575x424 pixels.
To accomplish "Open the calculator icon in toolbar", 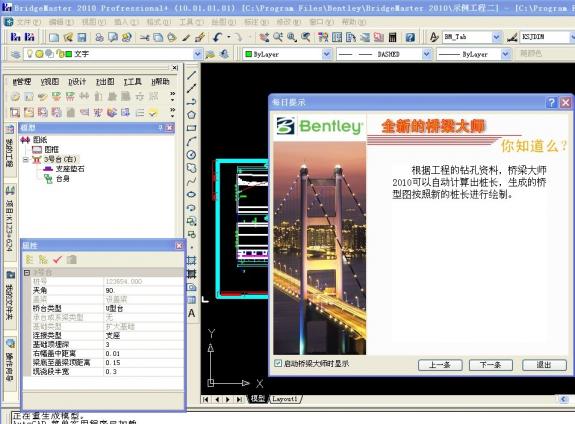I will tap(393, 37).
